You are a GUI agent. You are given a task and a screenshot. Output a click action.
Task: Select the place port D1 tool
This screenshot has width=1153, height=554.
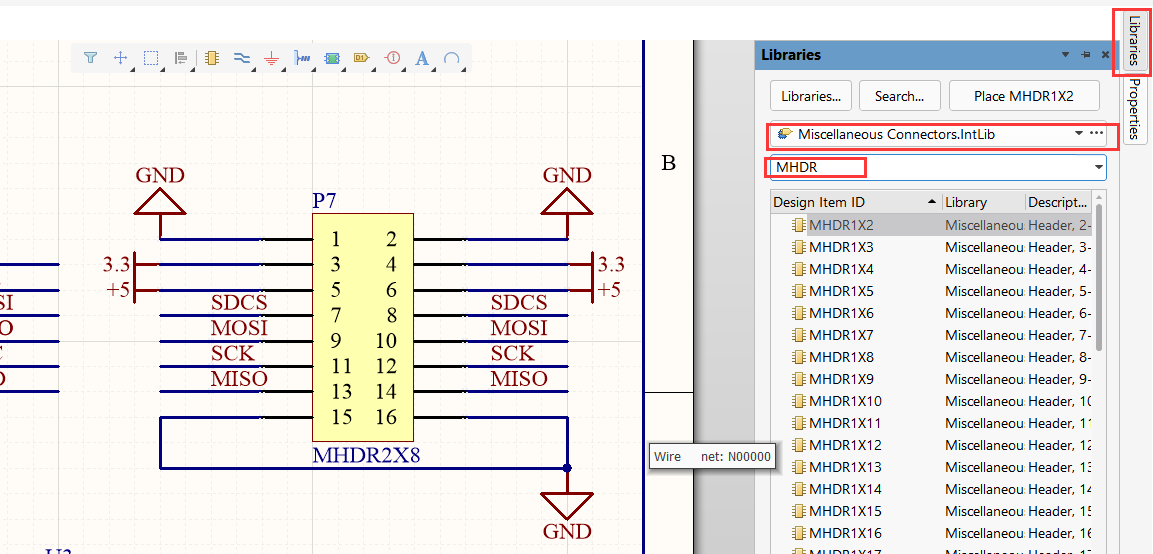[x=361, y=57]
